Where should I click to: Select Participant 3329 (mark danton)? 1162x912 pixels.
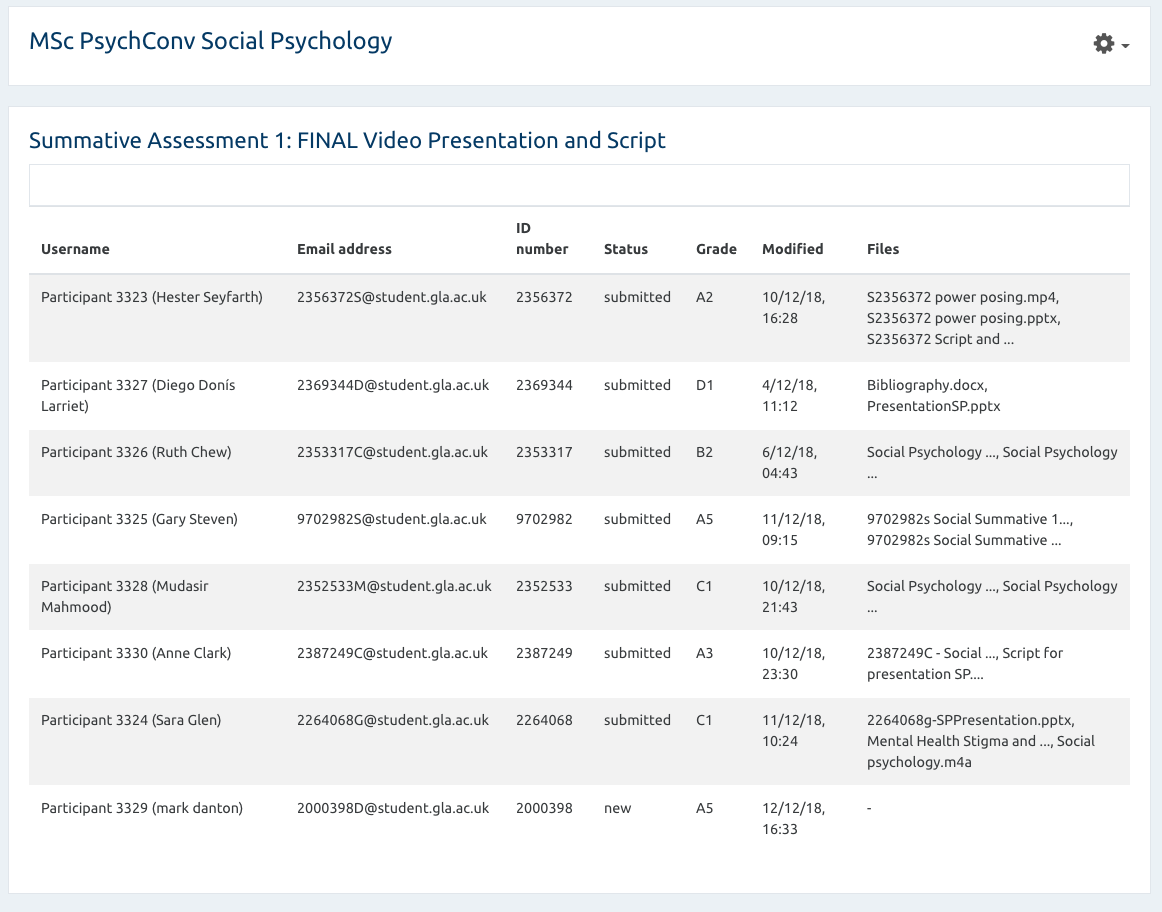pos(142,808)
